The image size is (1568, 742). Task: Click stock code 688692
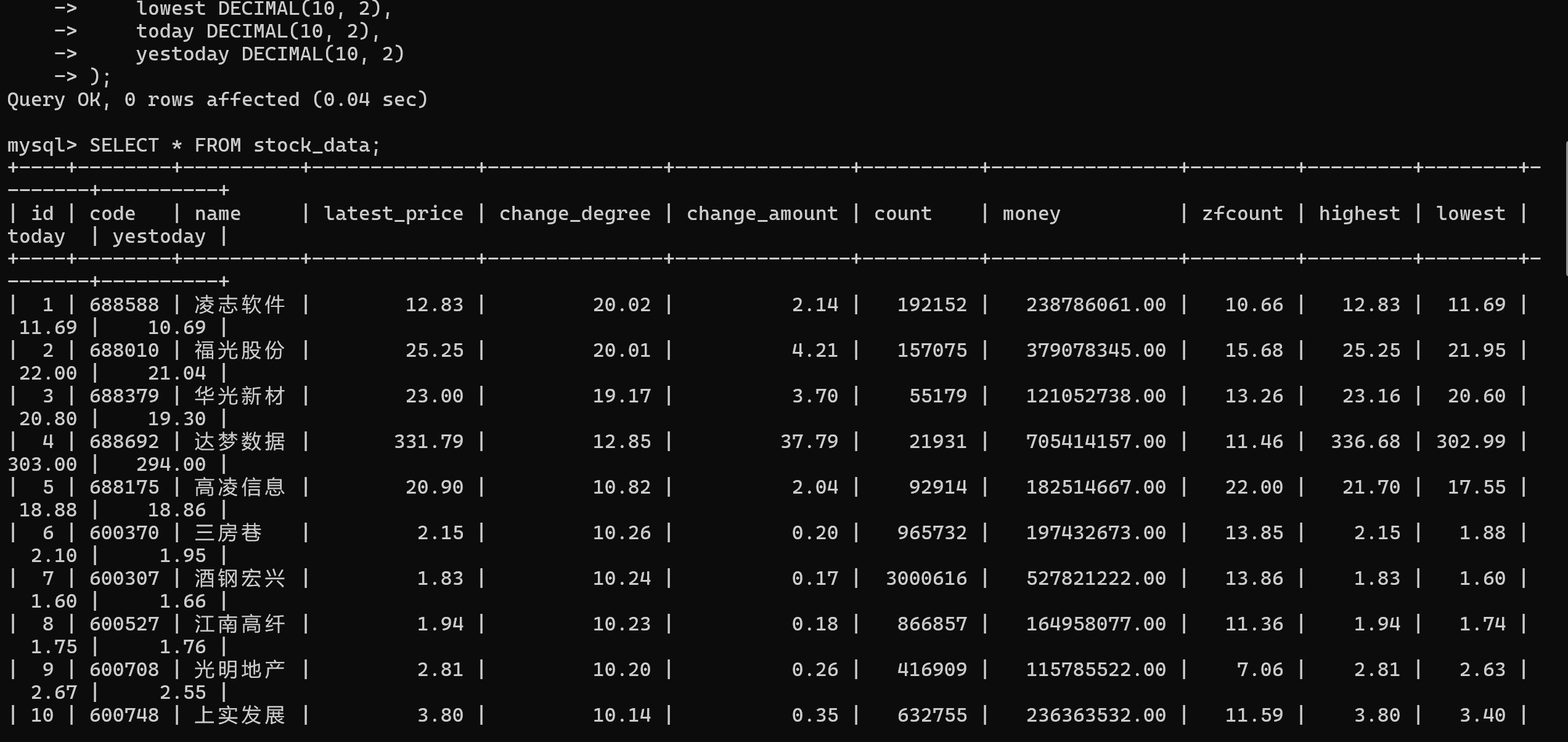click(x=124, y=441)
